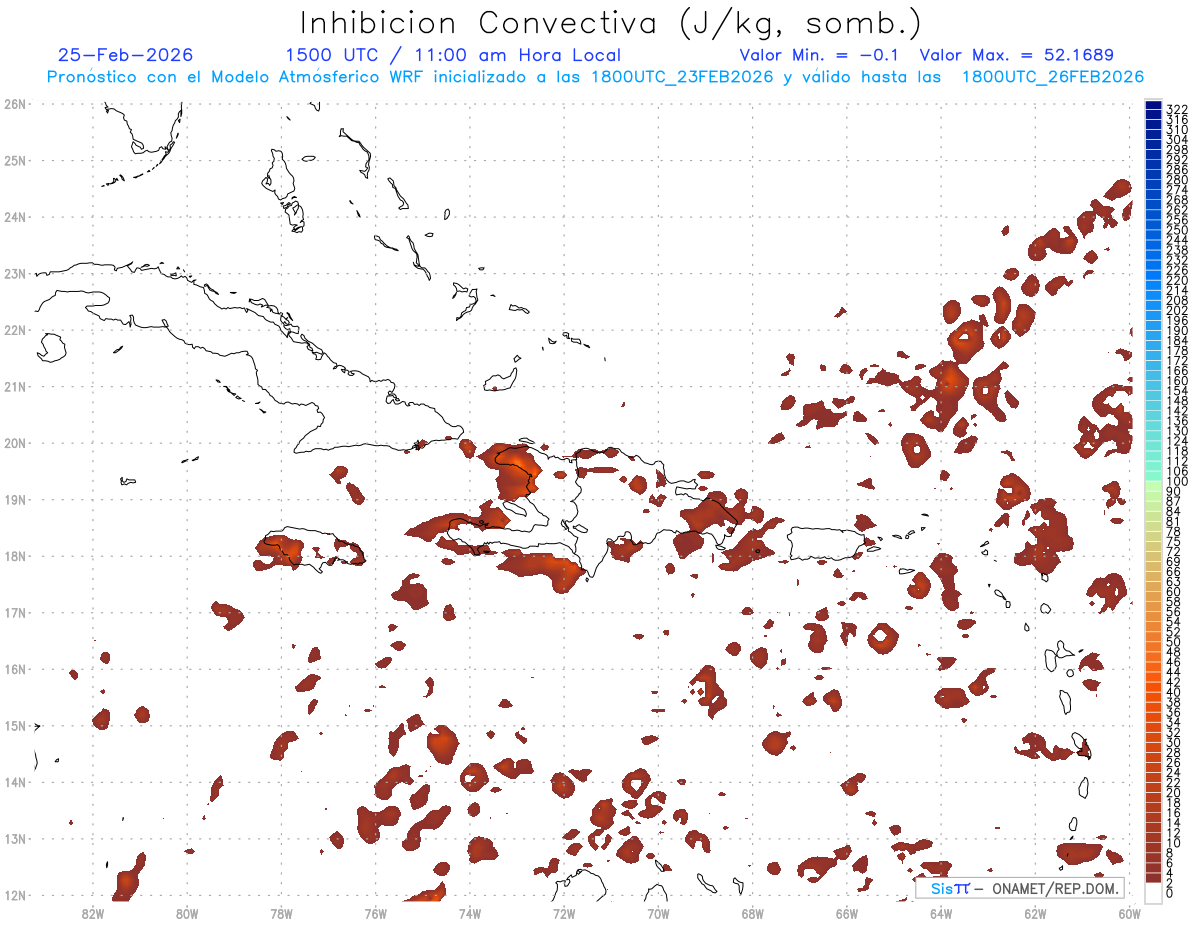Click the '22N' latitude label
The height and width of the screenshot is (927, 1200).
click(15, 330)
